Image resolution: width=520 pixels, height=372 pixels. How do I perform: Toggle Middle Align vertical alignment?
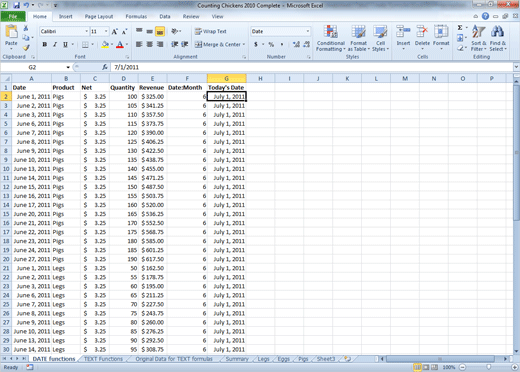(150, 31)
